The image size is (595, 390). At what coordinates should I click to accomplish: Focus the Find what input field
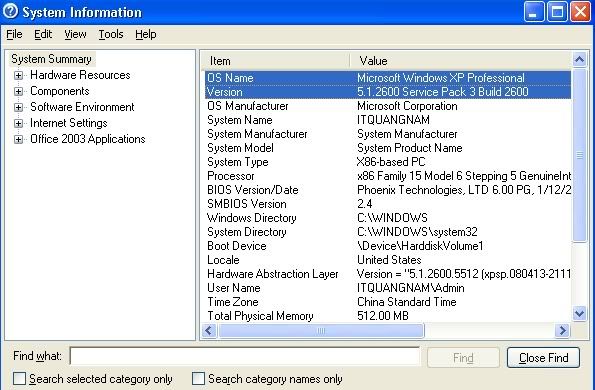point(245,357)
